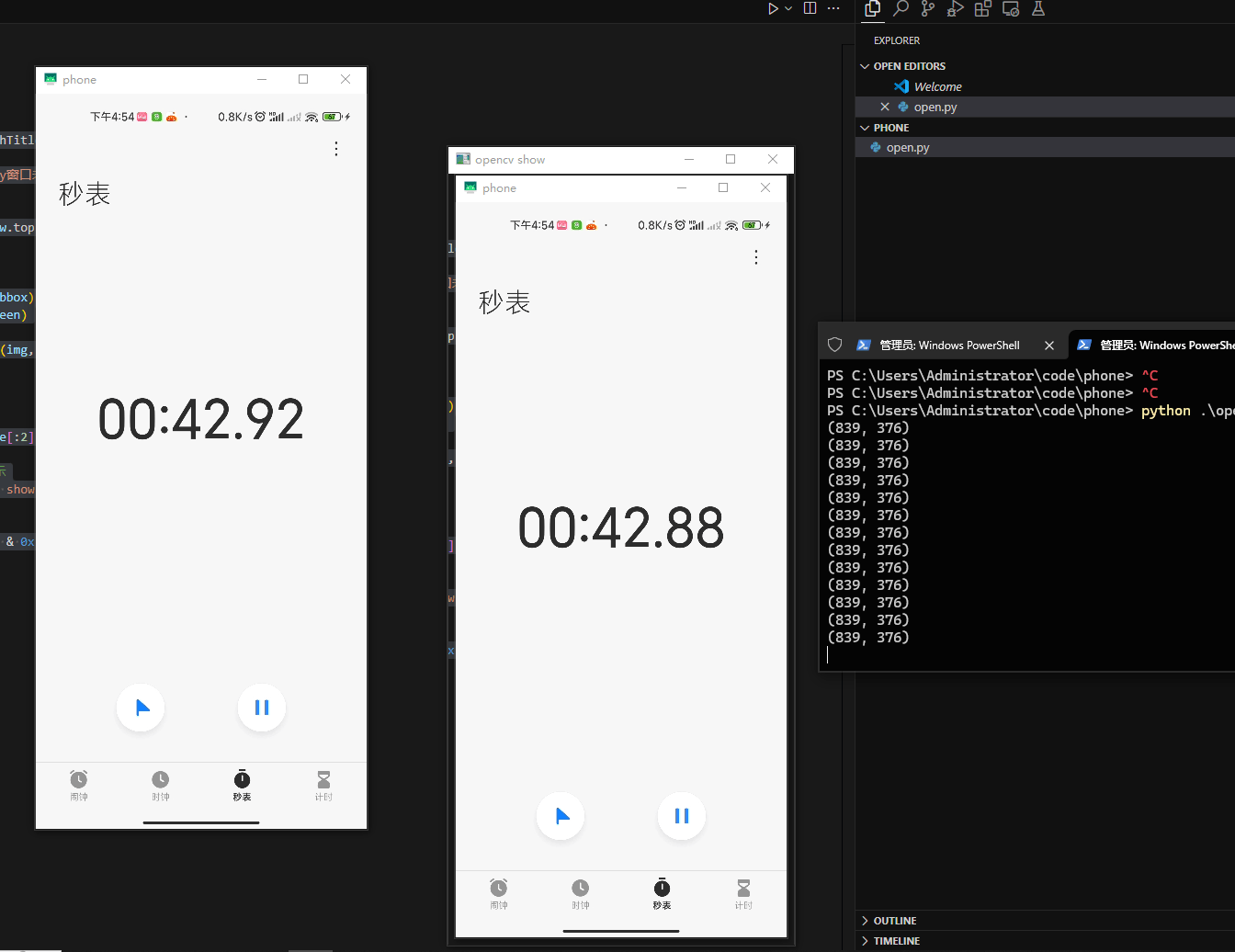The height and width of the screenshot is (952, 1235).
Task: Click the 00:42.88 time in opencv show image
Action: [621, 527]
